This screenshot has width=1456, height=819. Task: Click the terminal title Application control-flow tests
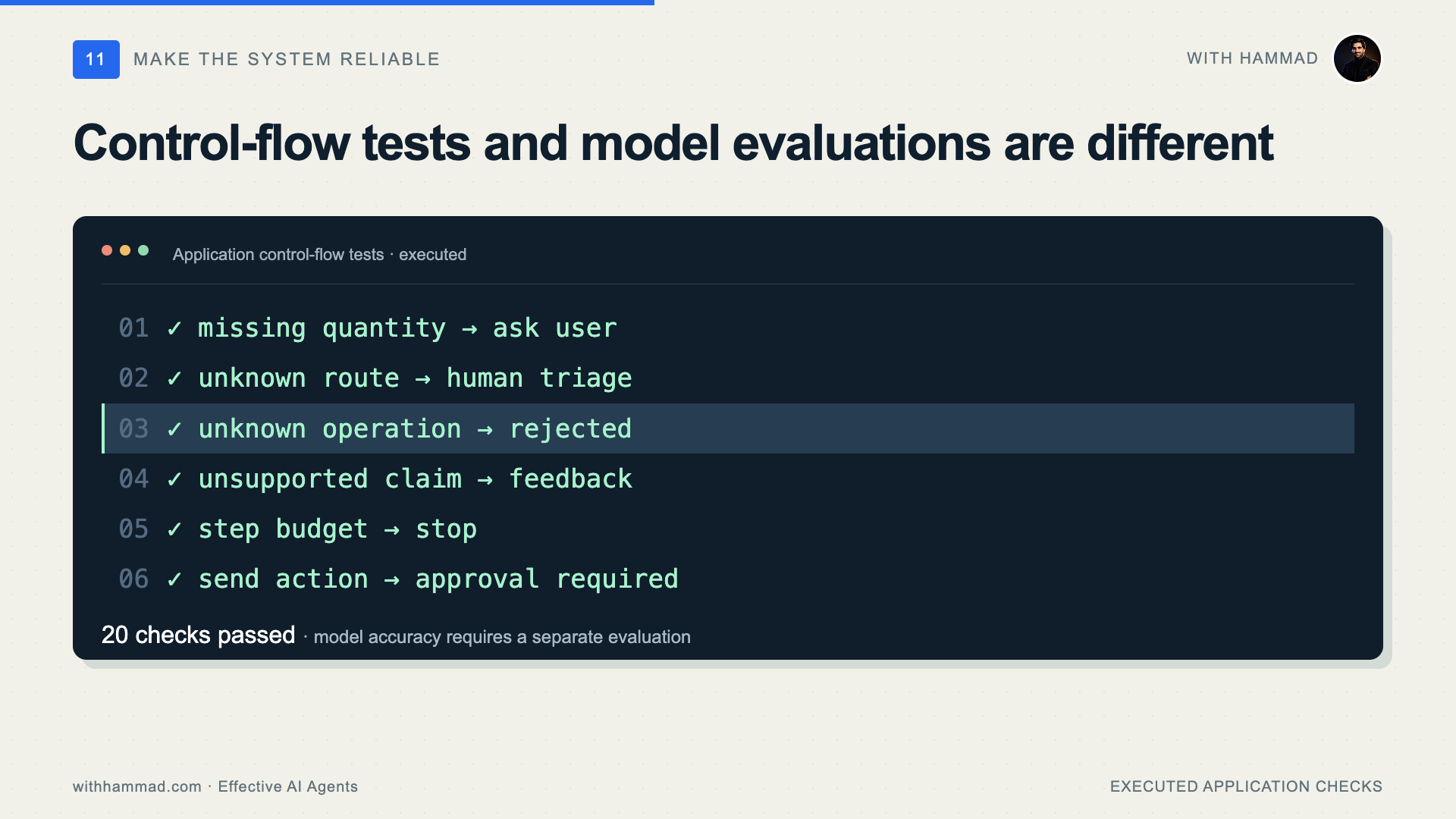[x=278, y=255]
